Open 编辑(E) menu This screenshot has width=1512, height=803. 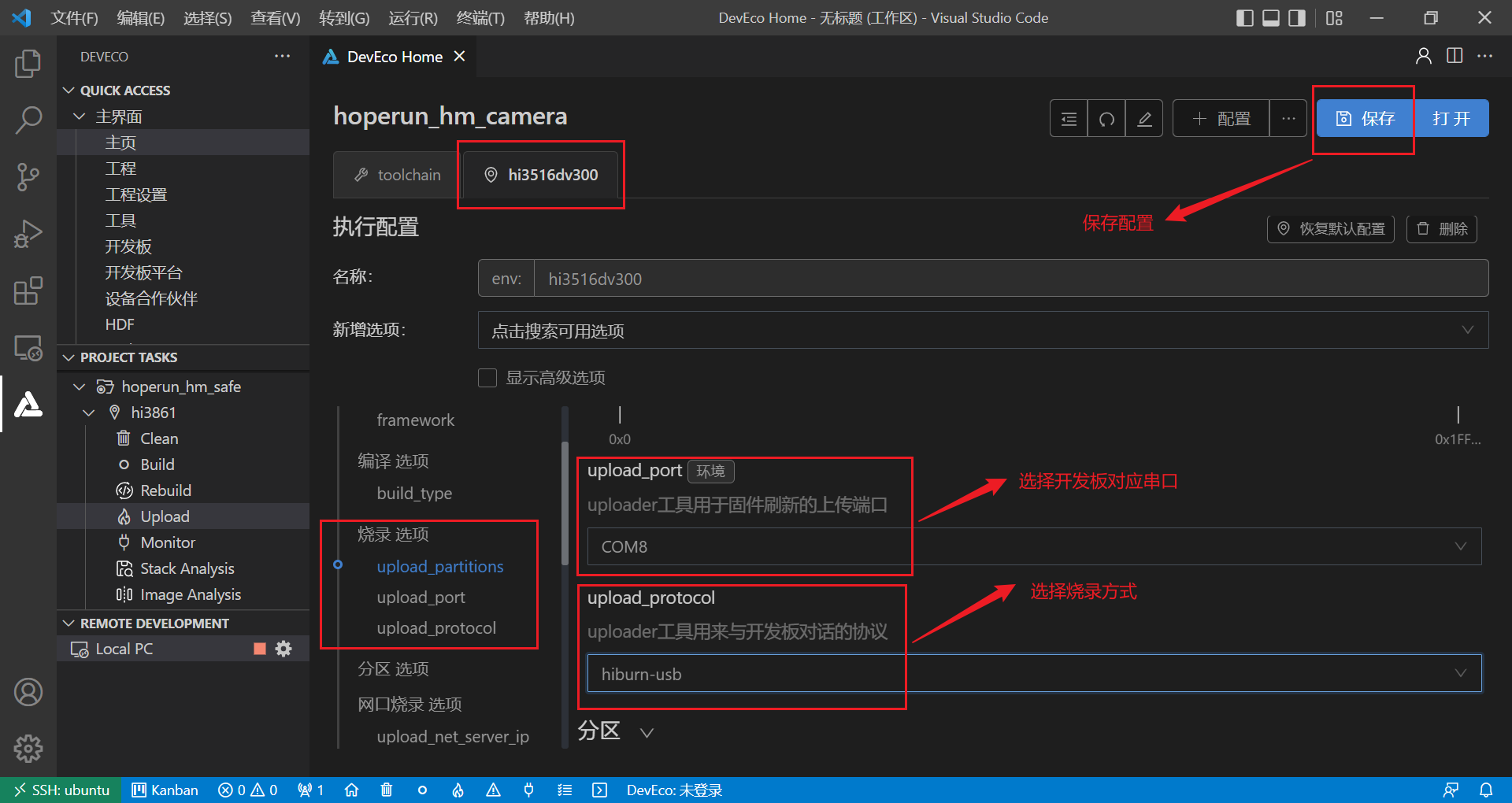point(141,17)
